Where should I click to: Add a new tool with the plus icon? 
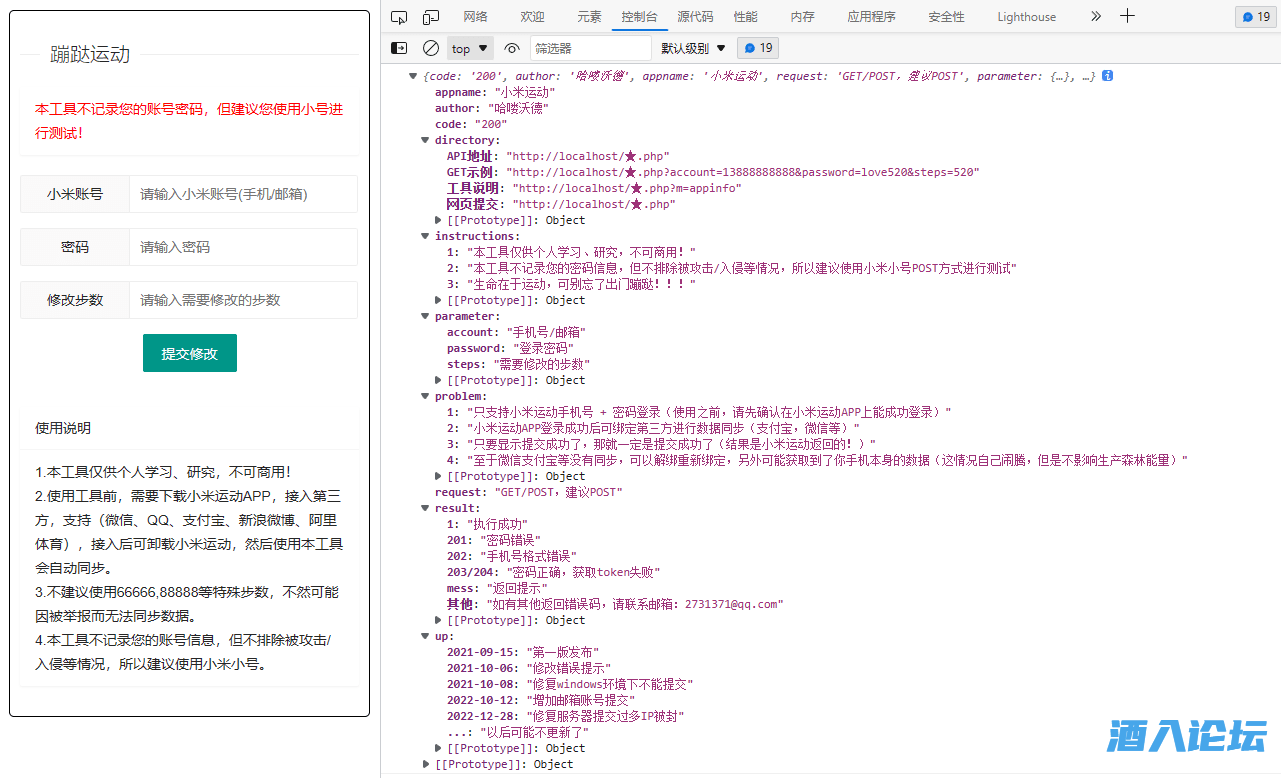(1127, 16)
